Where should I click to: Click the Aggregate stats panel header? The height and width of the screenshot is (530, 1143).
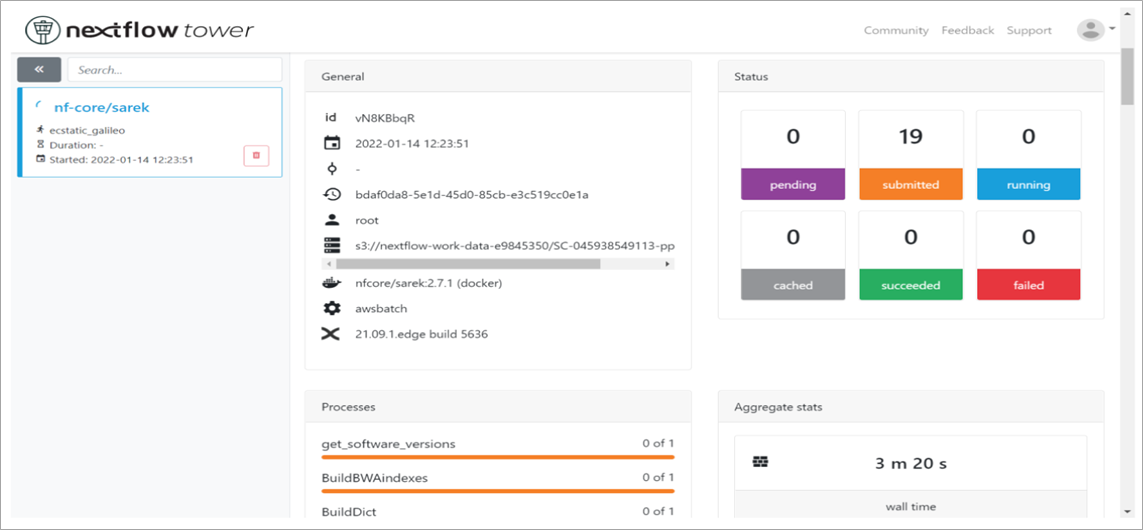click(910, 406)
